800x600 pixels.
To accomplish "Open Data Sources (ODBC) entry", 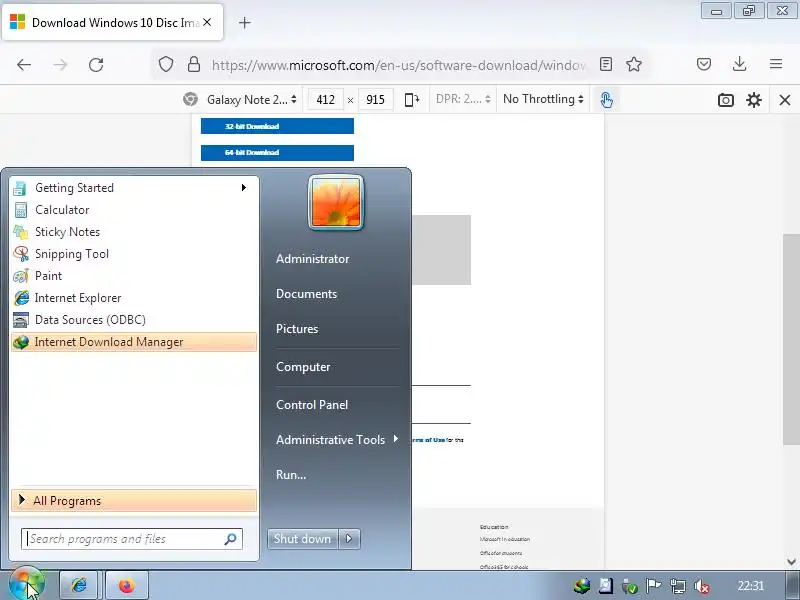I will click(134, 320).
